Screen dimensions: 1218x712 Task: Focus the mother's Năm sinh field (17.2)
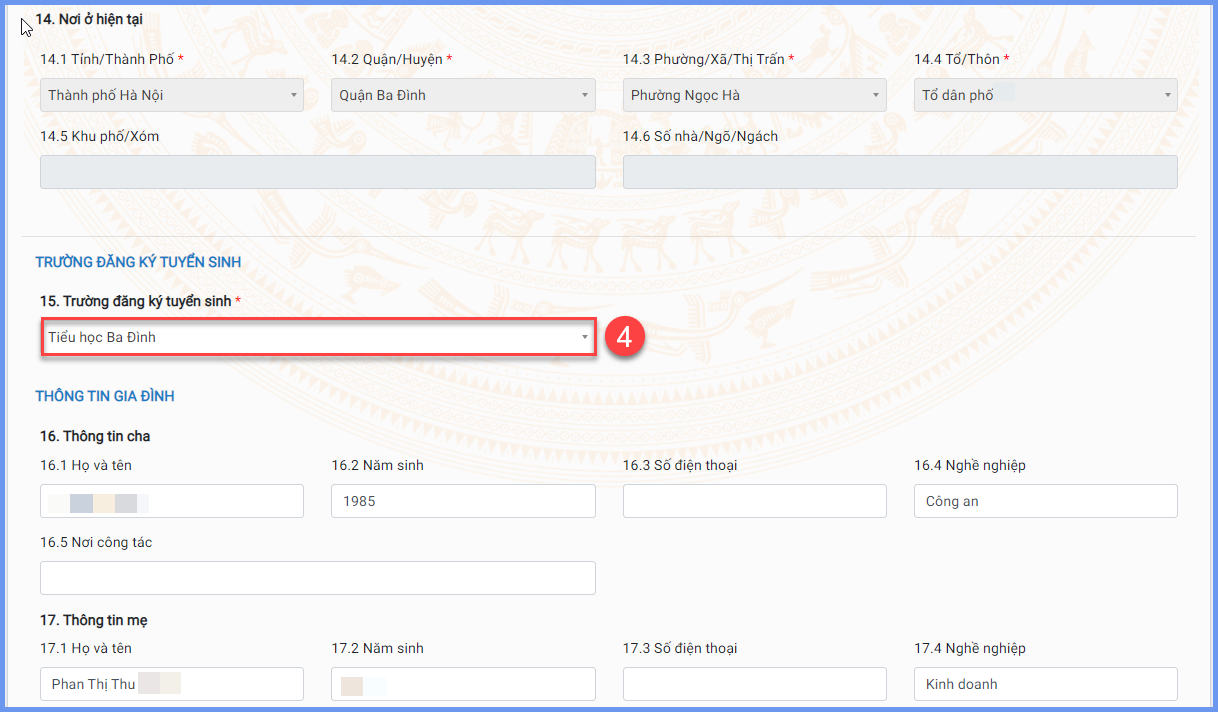point(463,684)
